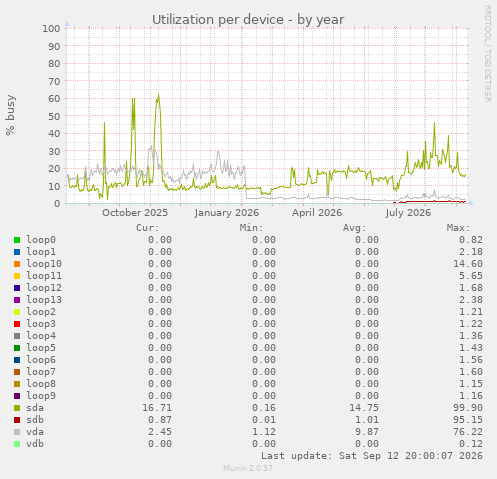Click the loop0 green color swatch
Image resolution: width=497 pixels, height=479 pixels.
(17, 240)
